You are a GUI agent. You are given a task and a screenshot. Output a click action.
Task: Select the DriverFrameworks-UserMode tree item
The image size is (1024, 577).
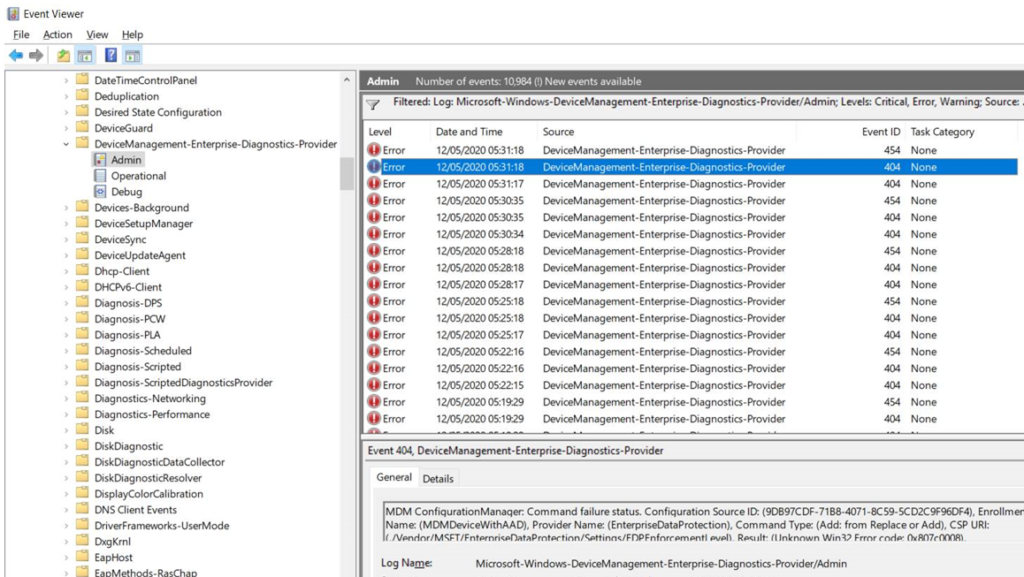162,525
